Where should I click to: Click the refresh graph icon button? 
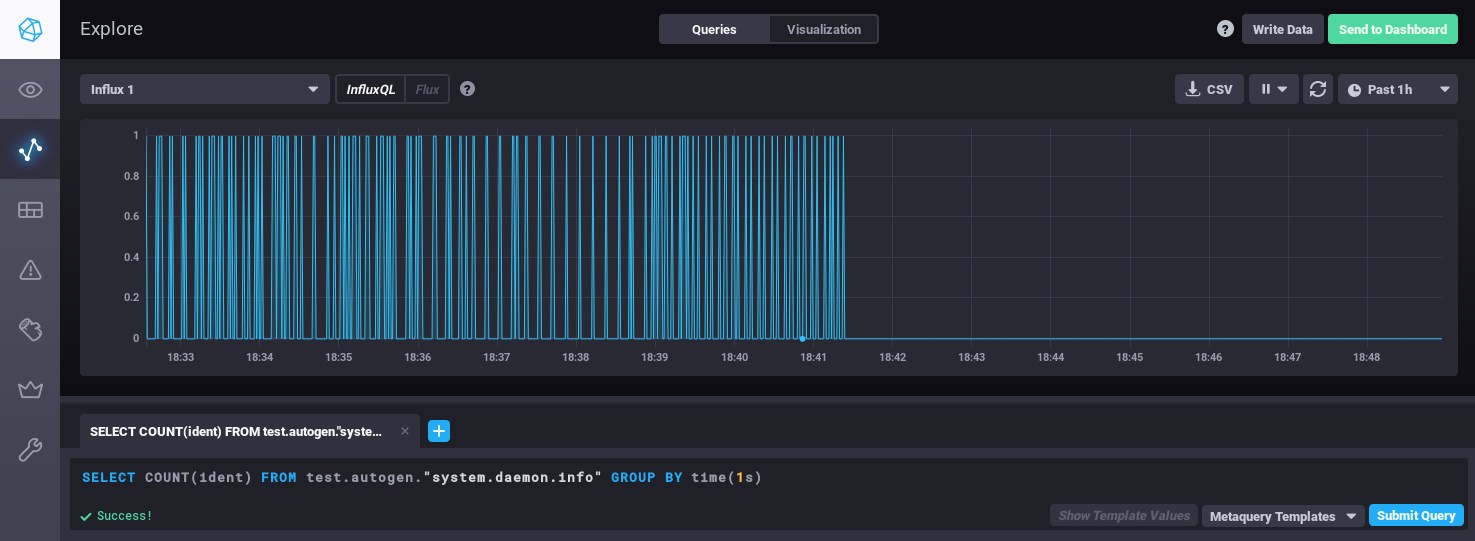[1318, 89]
